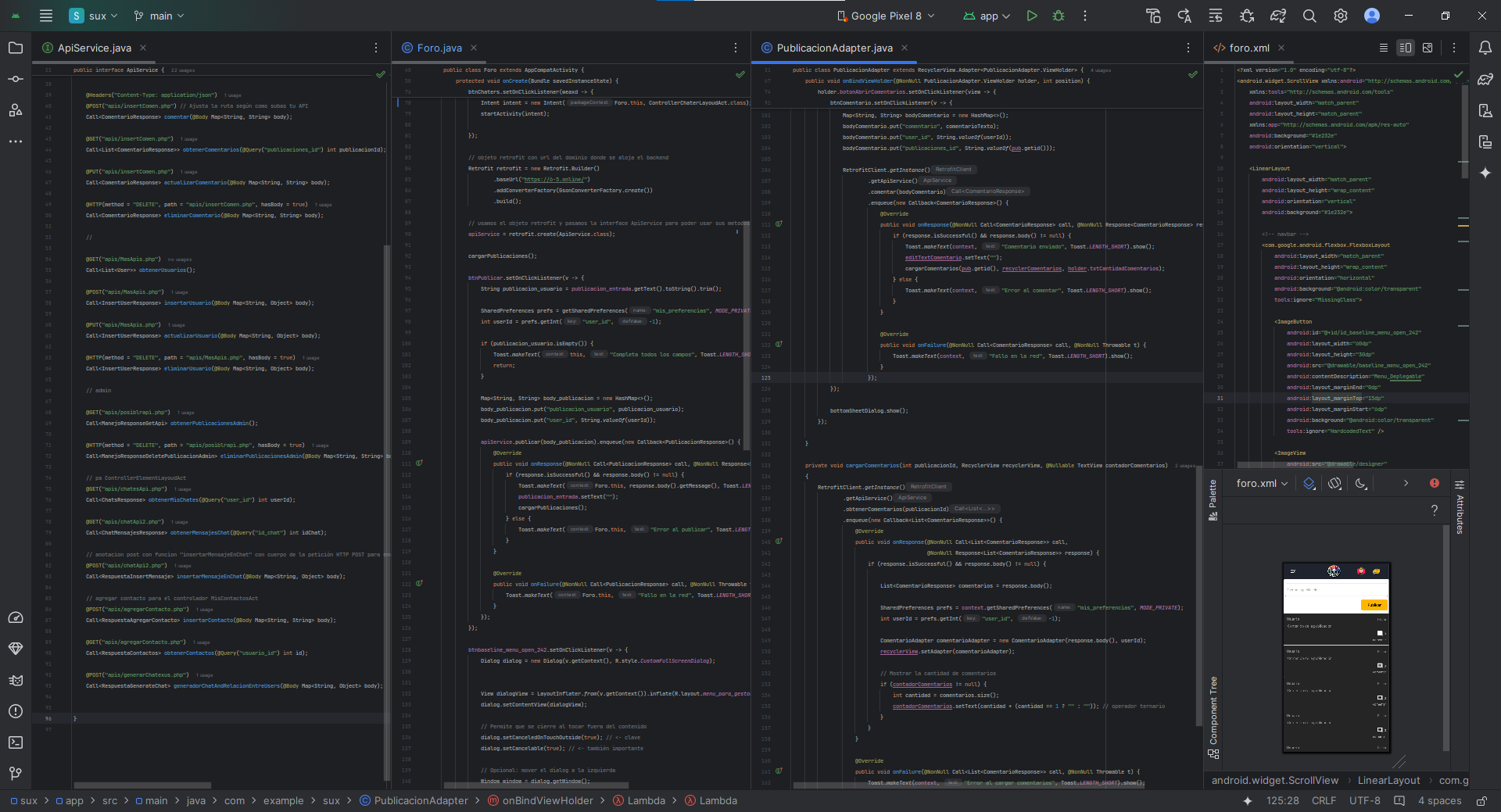1501x812 pixels.
Task: Sync project with Gradle files
Action: [x=1278, y=16]
